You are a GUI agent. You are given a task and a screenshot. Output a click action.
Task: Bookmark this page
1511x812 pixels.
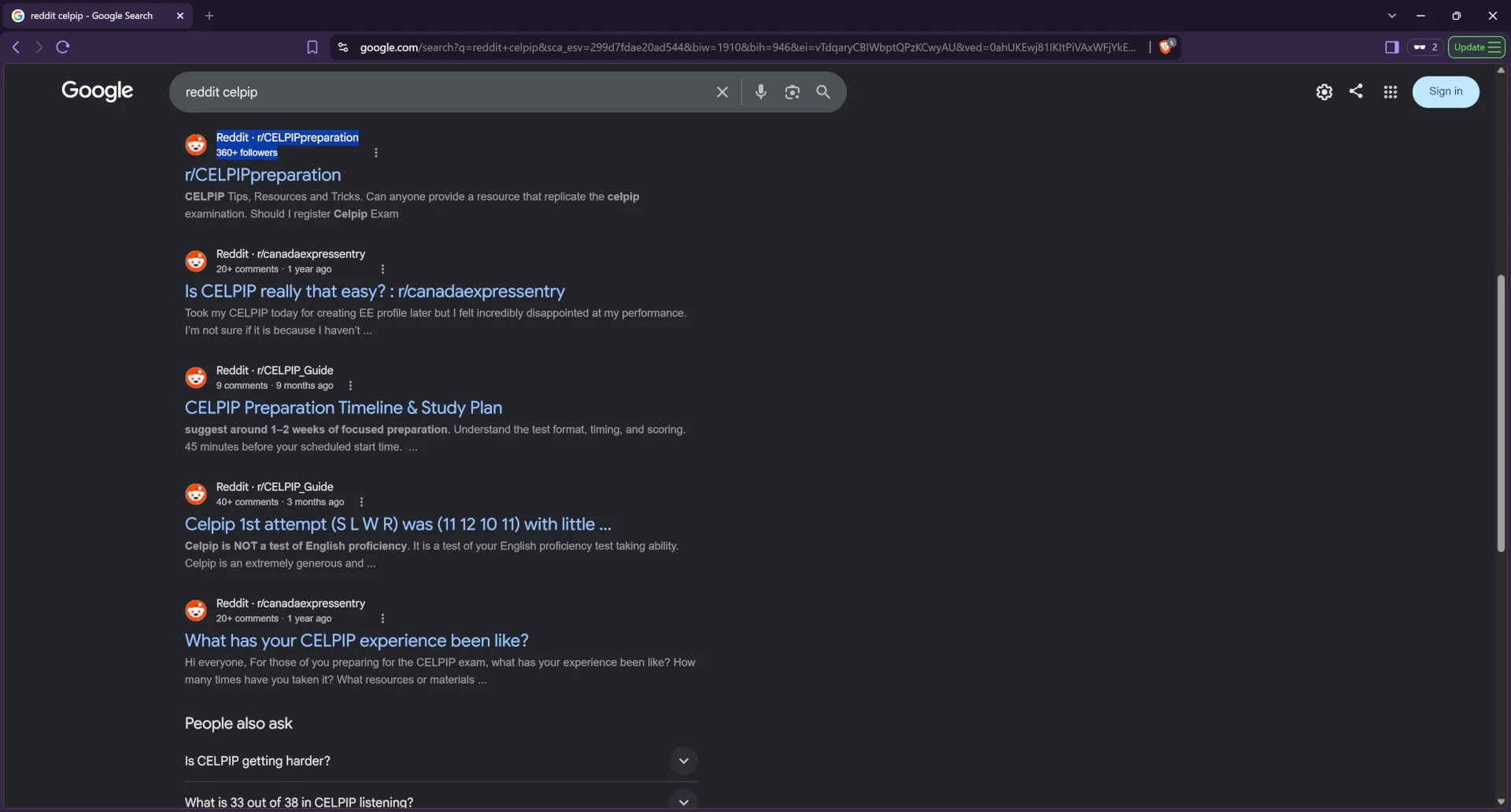[x=312, y=47]
